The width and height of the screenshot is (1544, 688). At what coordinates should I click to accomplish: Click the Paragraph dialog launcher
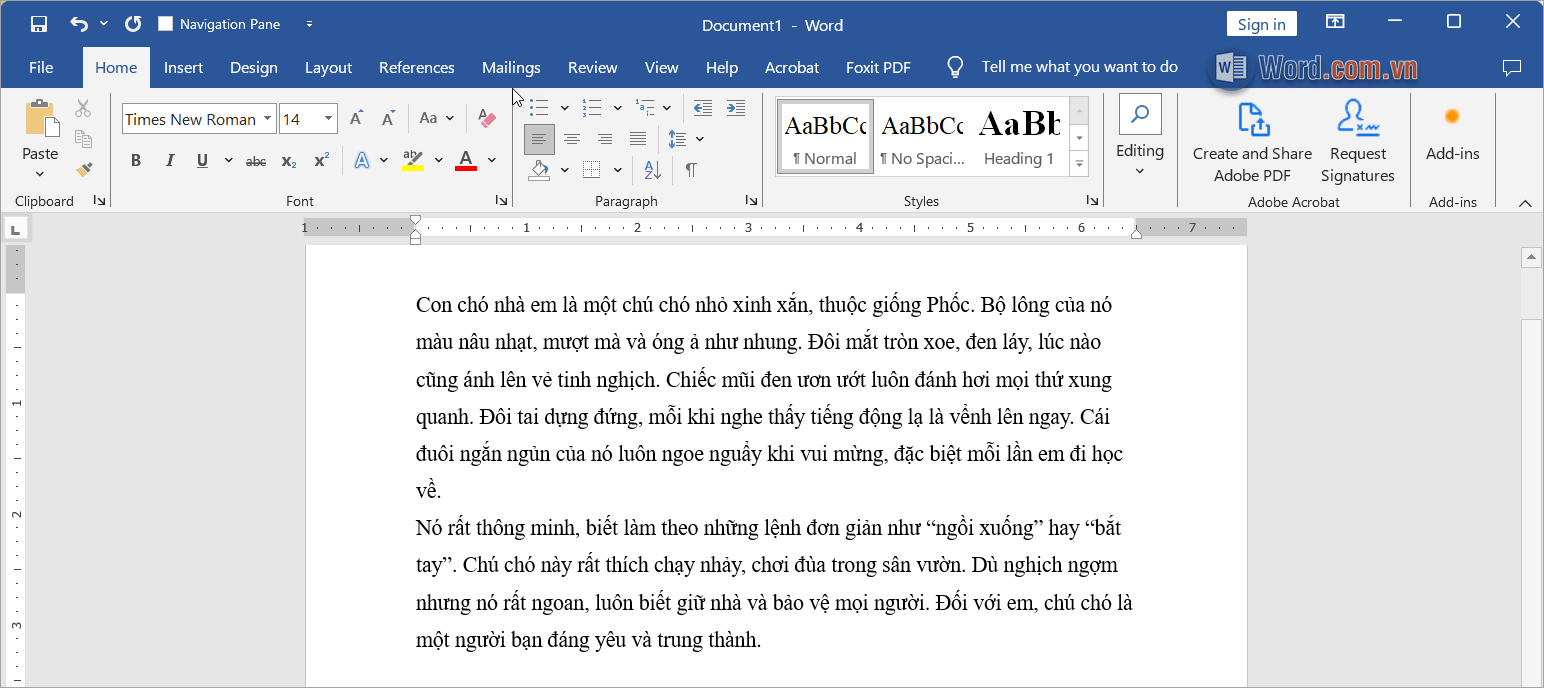tap(751, 200)
